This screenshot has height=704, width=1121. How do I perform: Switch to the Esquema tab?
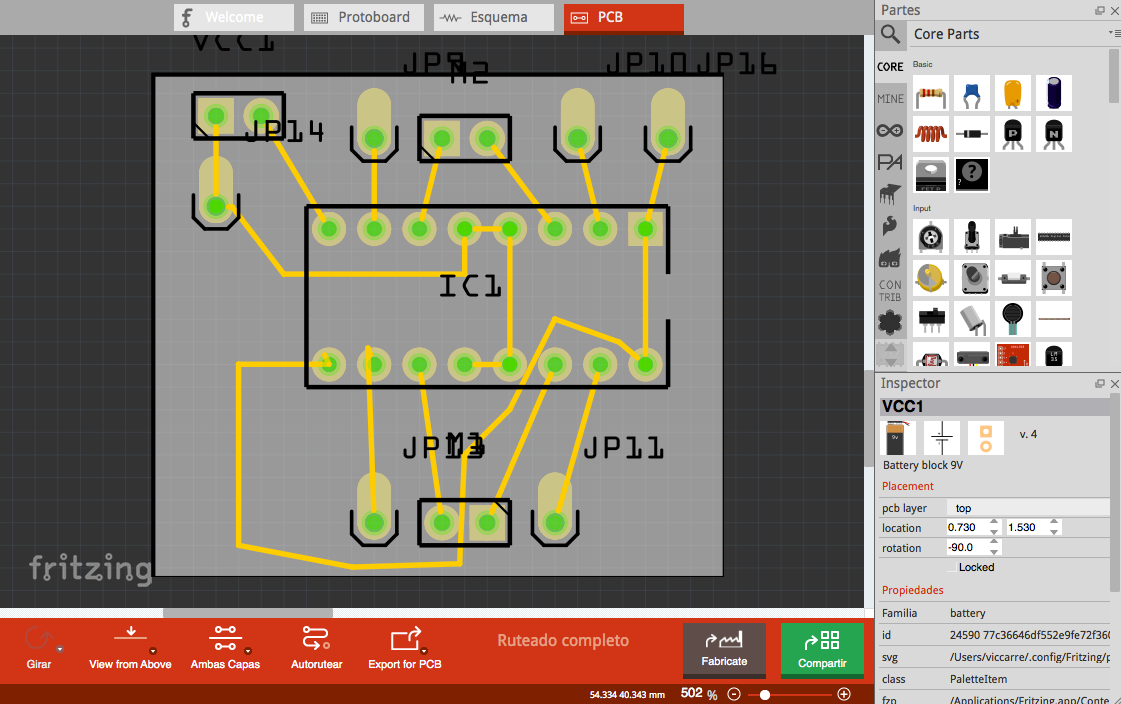point(493,17)
